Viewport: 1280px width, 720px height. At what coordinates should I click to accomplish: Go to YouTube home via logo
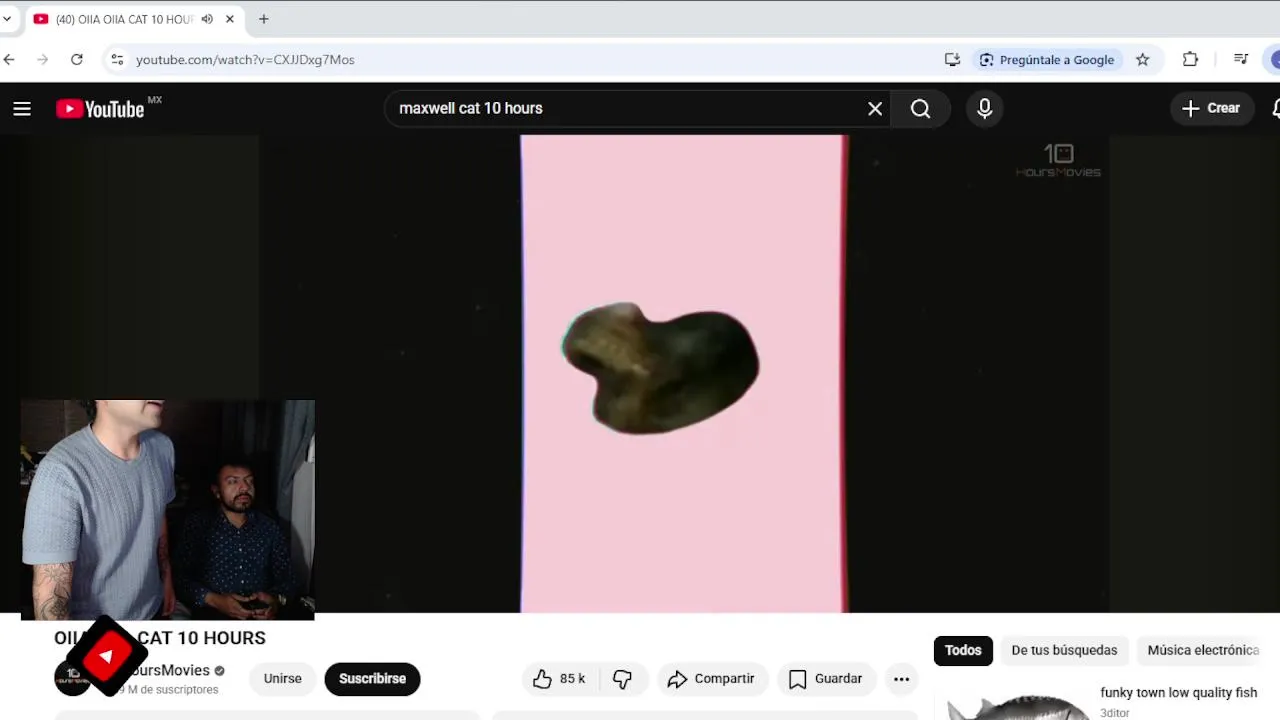[x=100, y=109]
